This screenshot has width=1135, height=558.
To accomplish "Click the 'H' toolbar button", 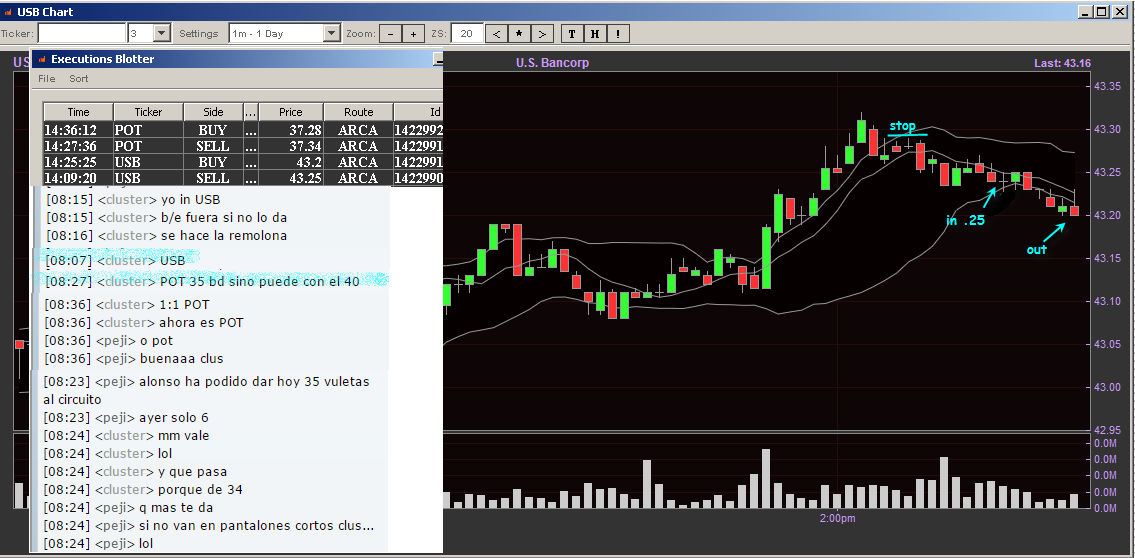I will (595, 33).
